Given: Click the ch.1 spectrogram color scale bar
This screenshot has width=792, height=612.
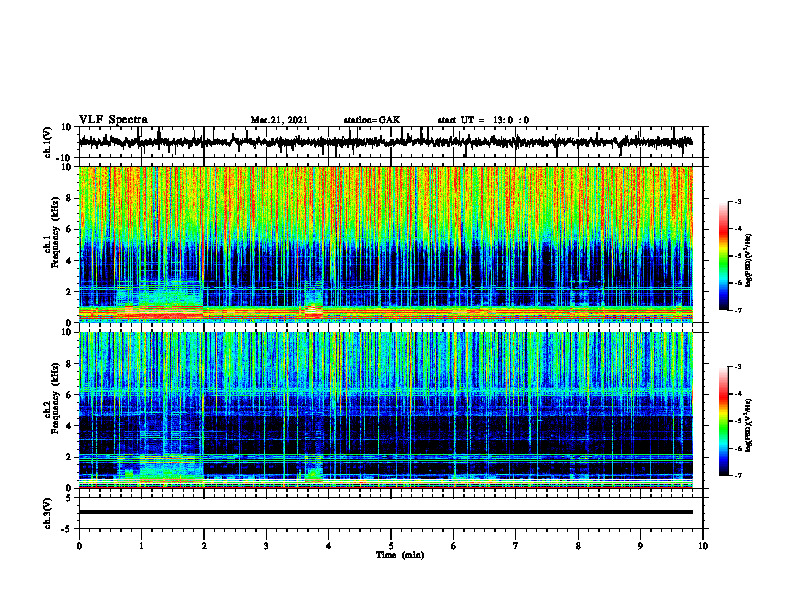Looking at the screenshot, I should pyautogui.click(x=723, y=256).
